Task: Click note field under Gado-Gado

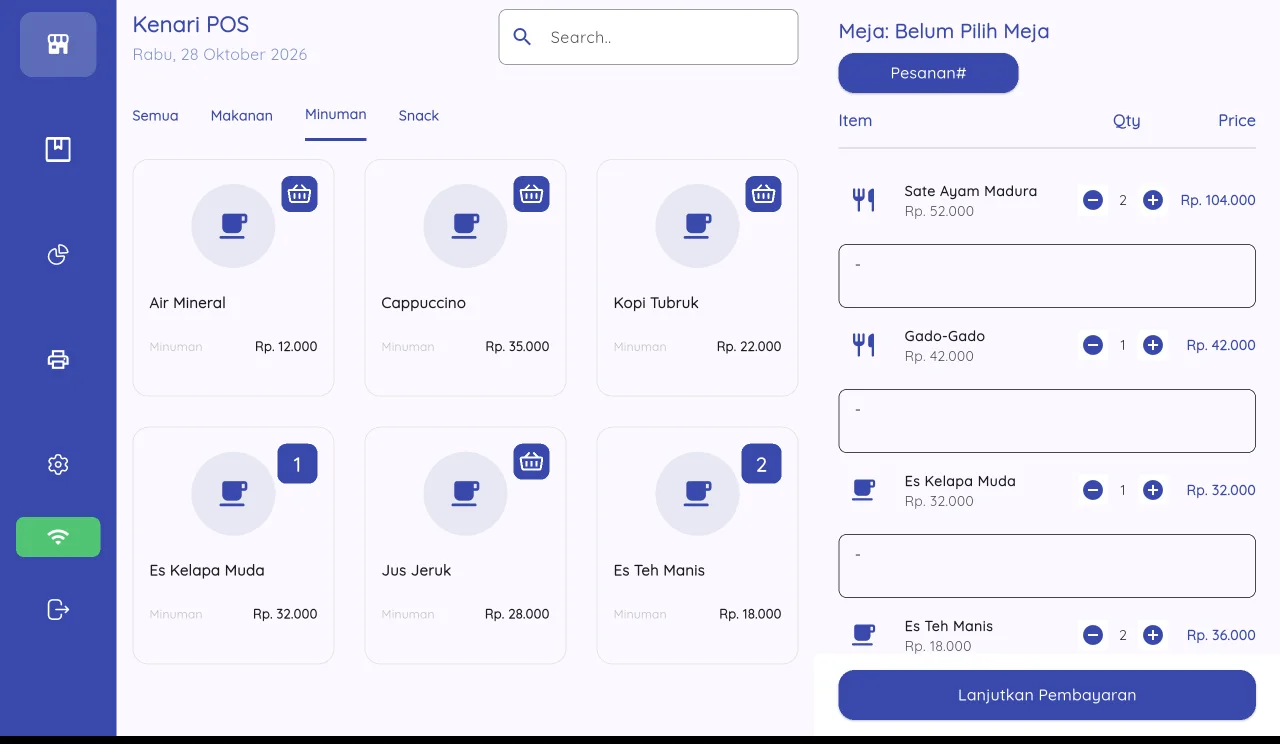Action: click(1047, 421)
